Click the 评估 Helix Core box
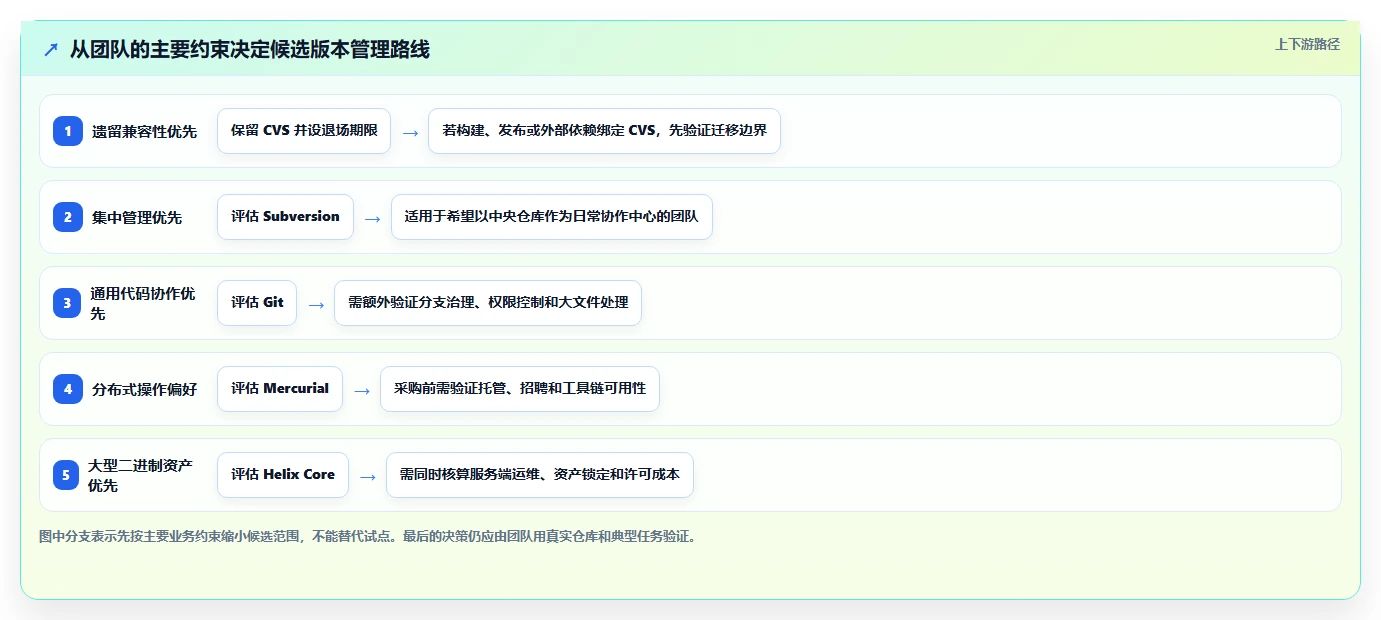This screenshot has width=1381, height=620. 283,475
